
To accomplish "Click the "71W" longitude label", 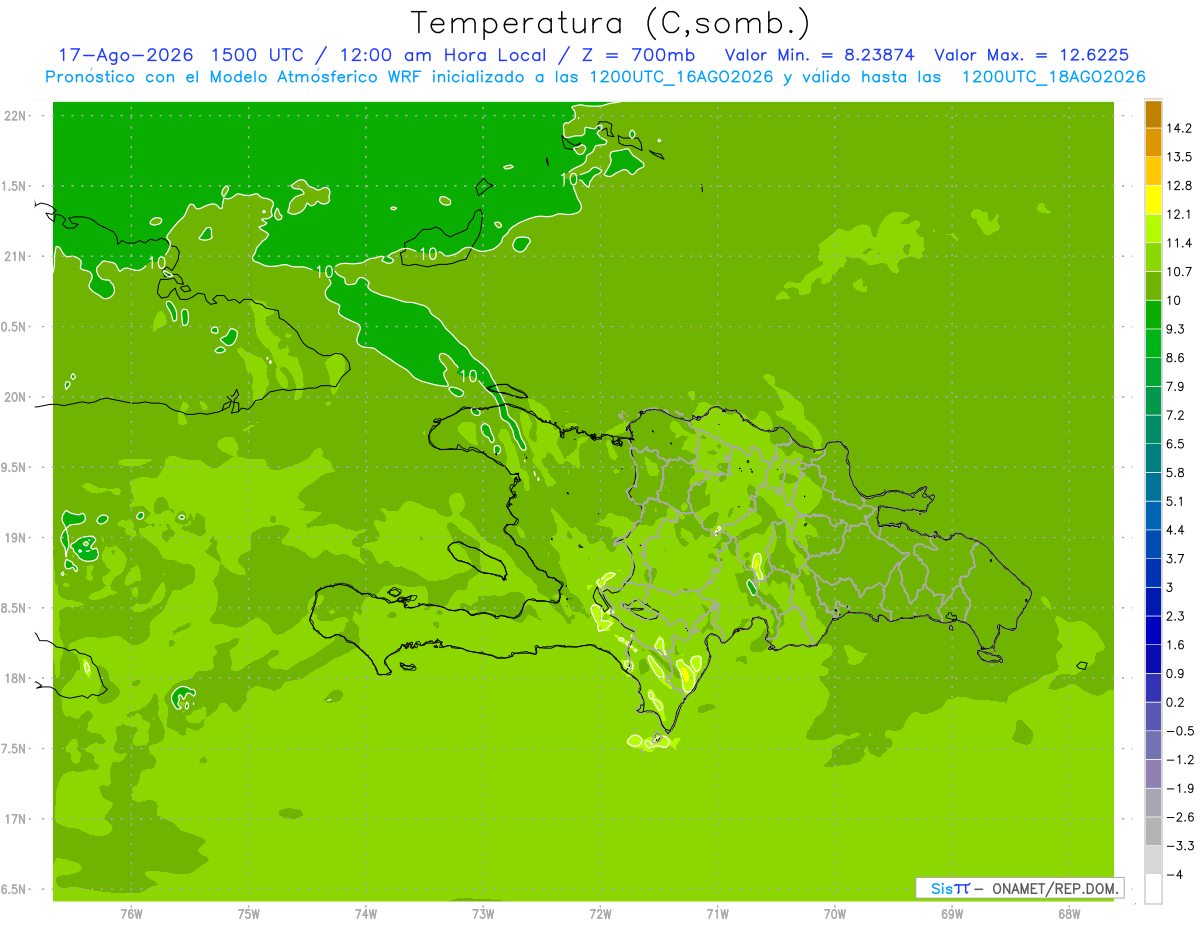I will click(717, 914).
